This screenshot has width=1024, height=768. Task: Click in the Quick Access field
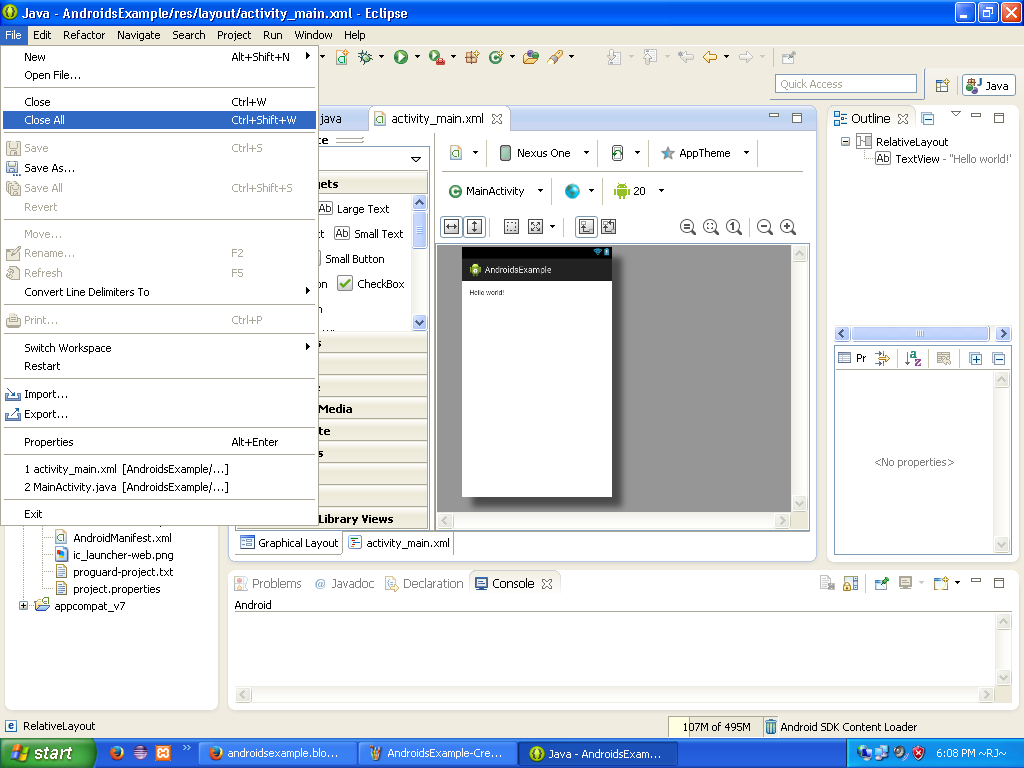click(x=846, y=84)
